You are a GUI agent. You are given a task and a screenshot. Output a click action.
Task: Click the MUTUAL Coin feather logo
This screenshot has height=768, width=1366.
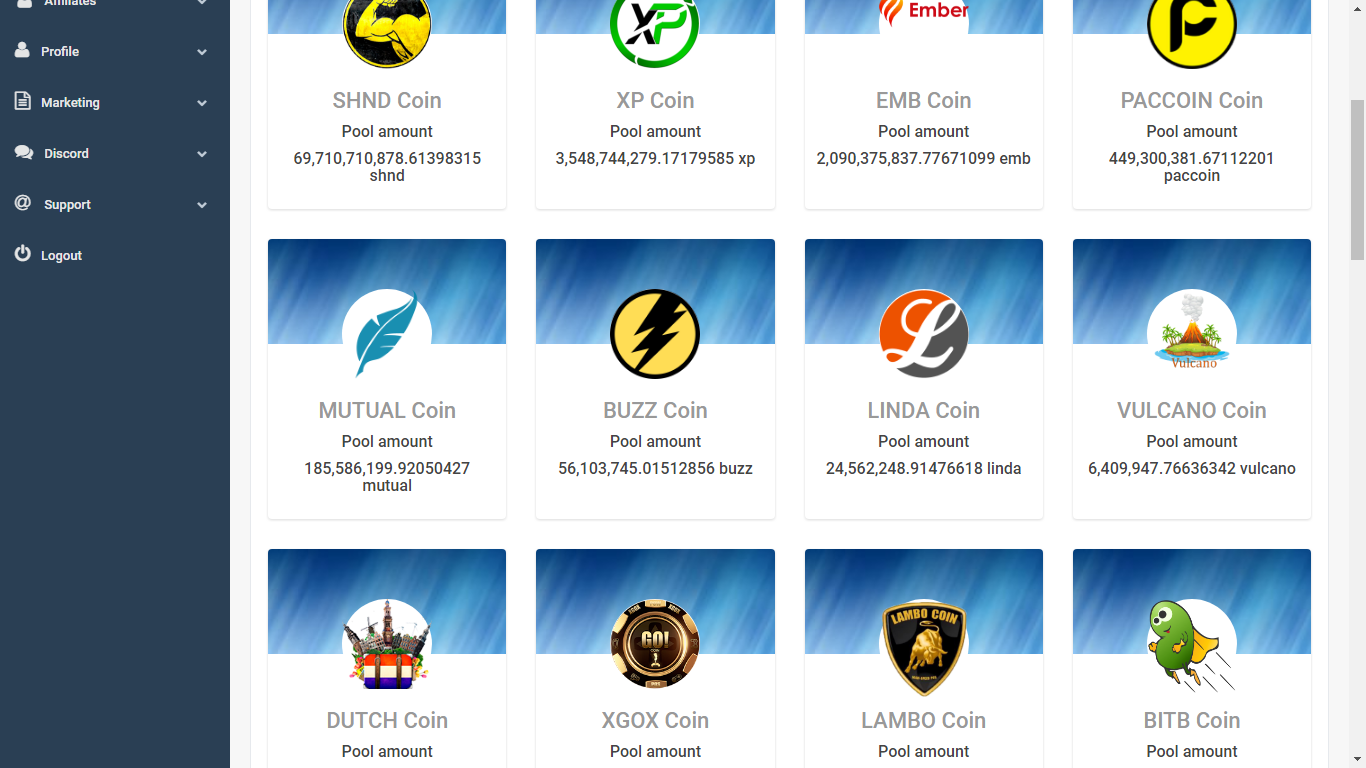387,334
